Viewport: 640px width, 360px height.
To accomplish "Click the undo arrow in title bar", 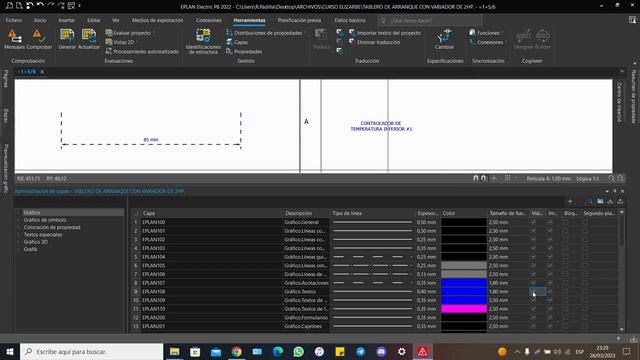I will pyautogui.click(x=40, y=6).
